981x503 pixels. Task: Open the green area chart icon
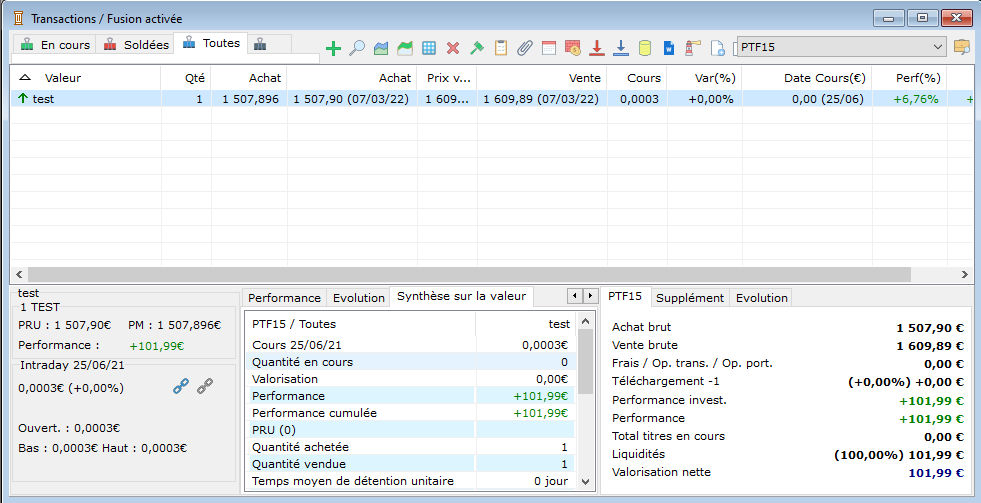pos(405,48)
